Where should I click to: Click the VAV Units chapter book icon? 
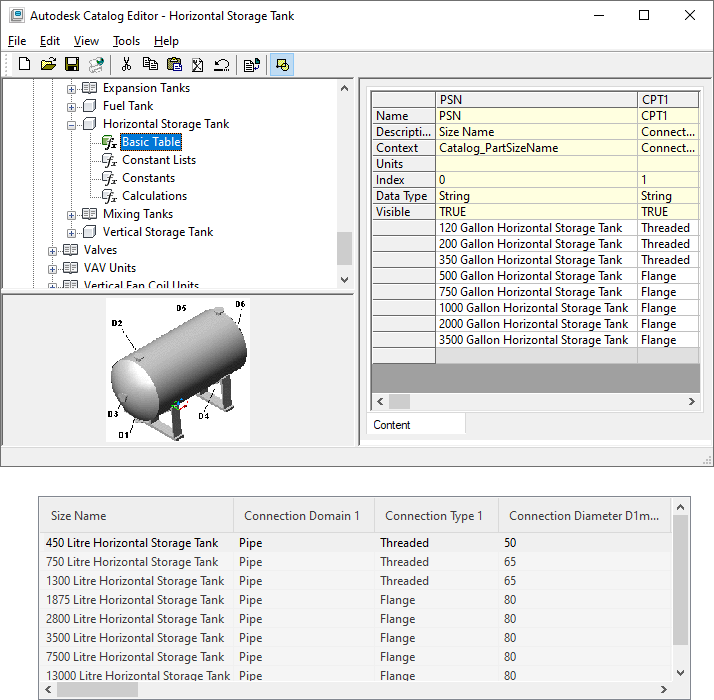click(x=70, y=268)
